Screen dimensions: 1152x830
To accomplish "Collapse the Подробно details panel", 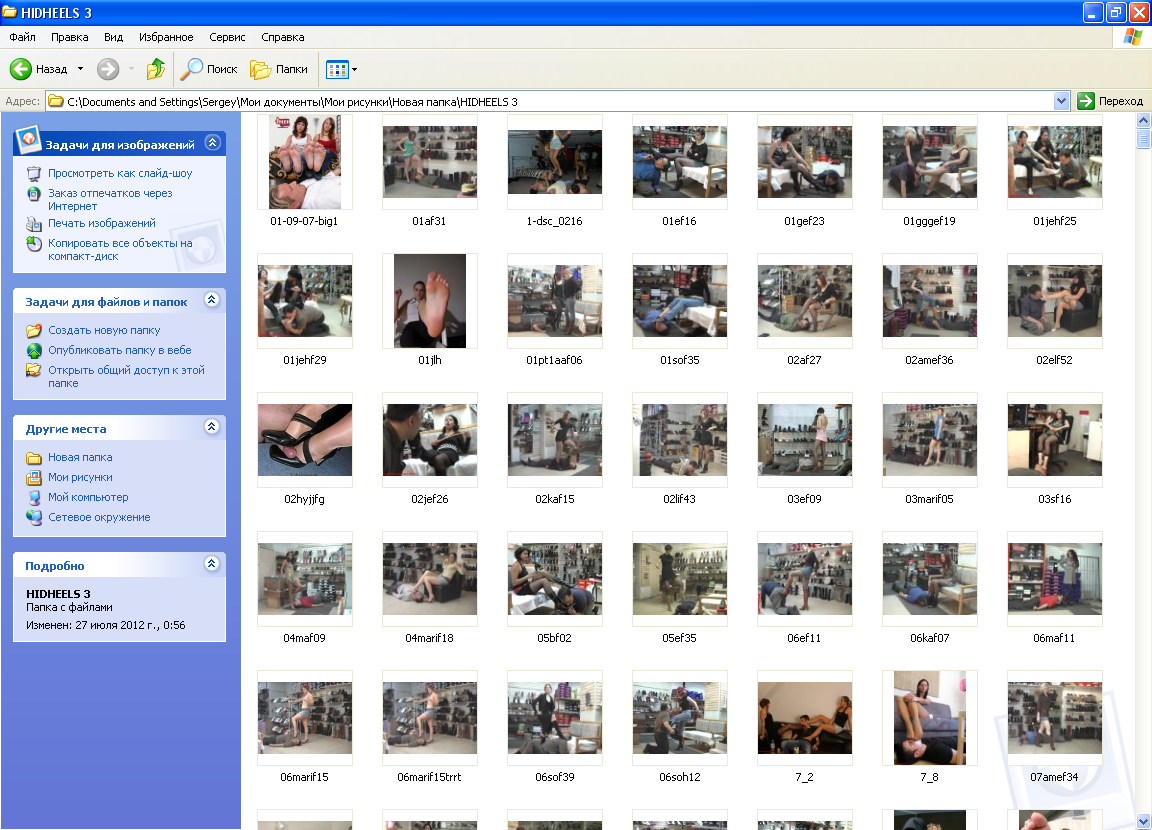I will pos(212,564).
